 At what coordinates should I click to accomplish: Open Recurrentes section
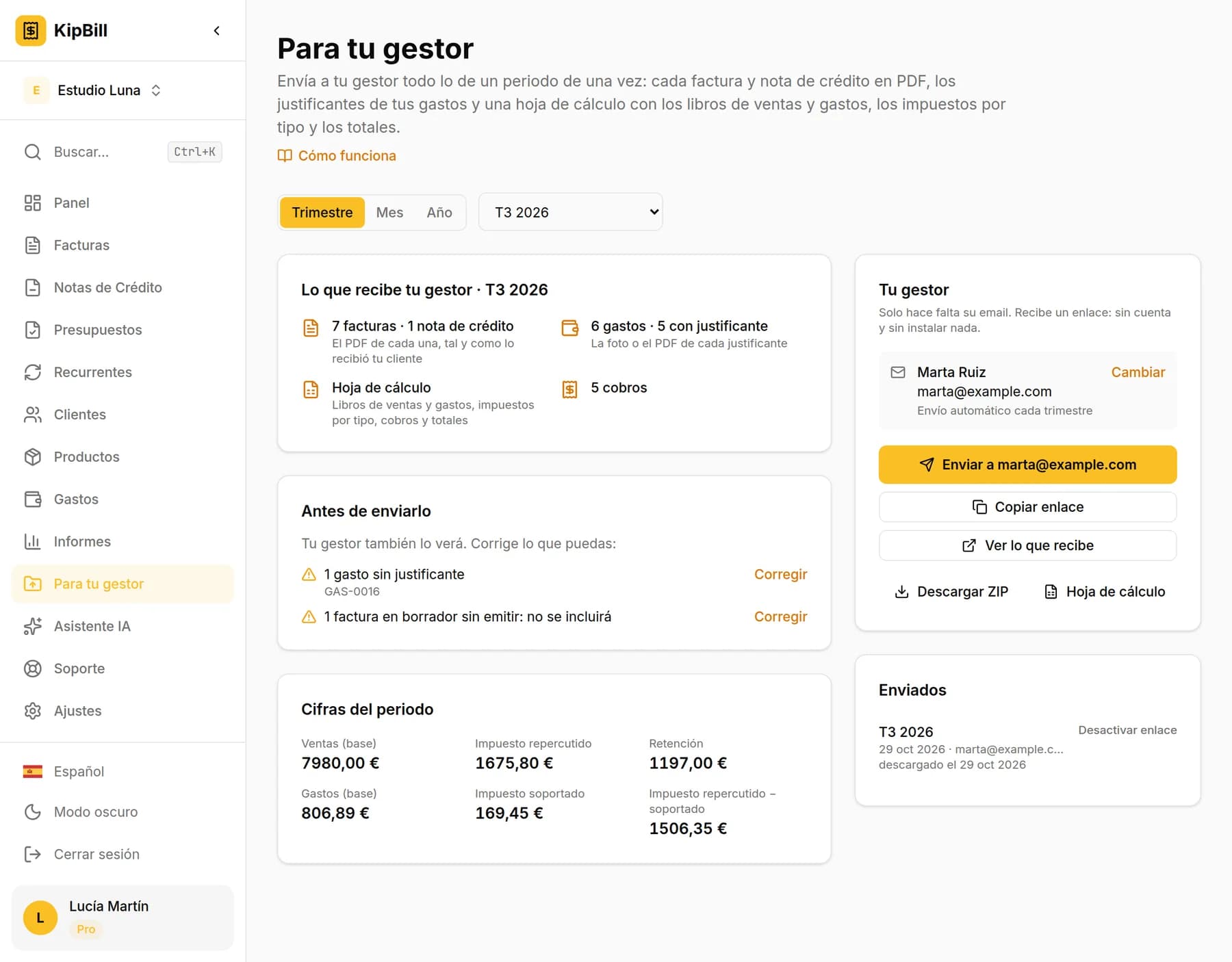point(123,372)
